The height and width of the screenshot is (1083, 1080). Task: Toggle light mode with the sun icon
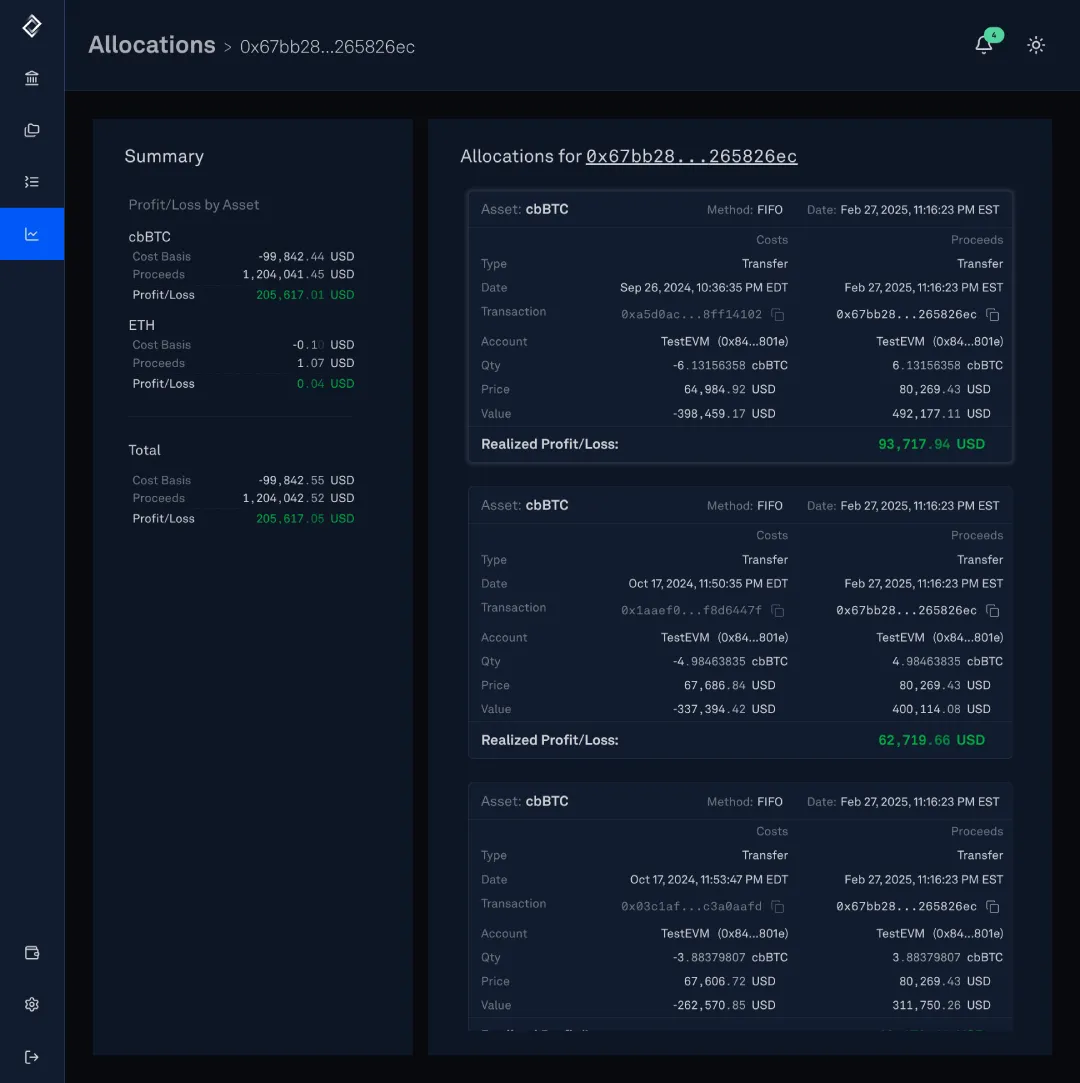(1036, 45)
